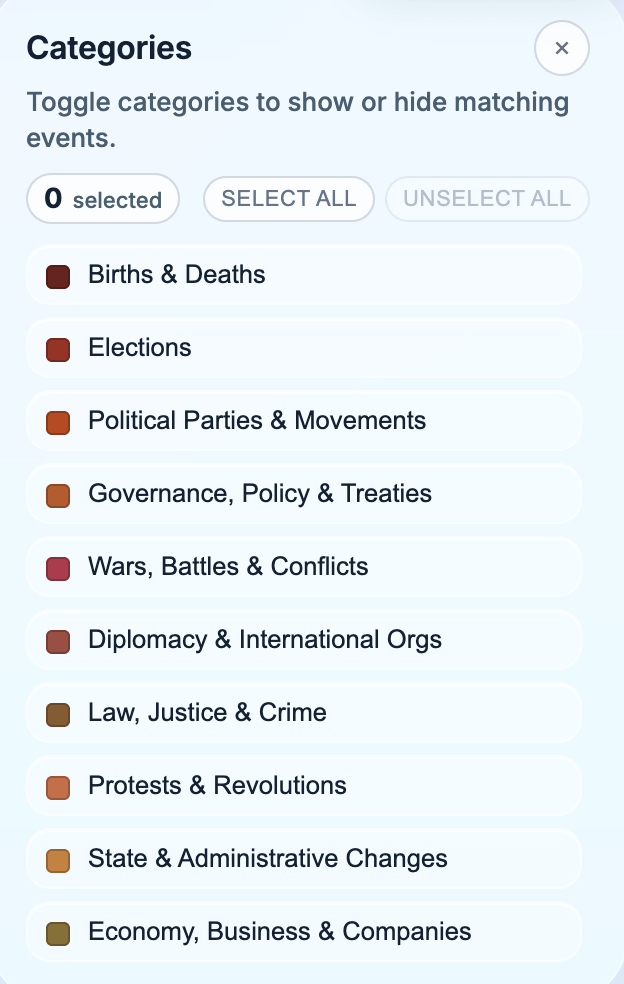Screen dimensions: 624x984
Task: Click UNSELECT ALL to clear categories
Action: 487,199
